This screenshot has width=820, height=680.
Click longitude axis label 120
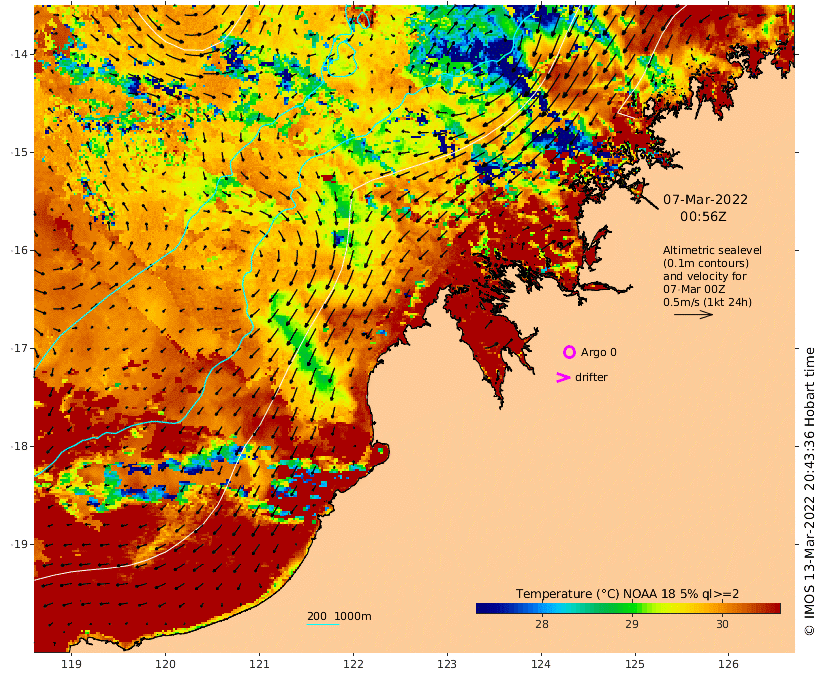[x=165, y=664]
